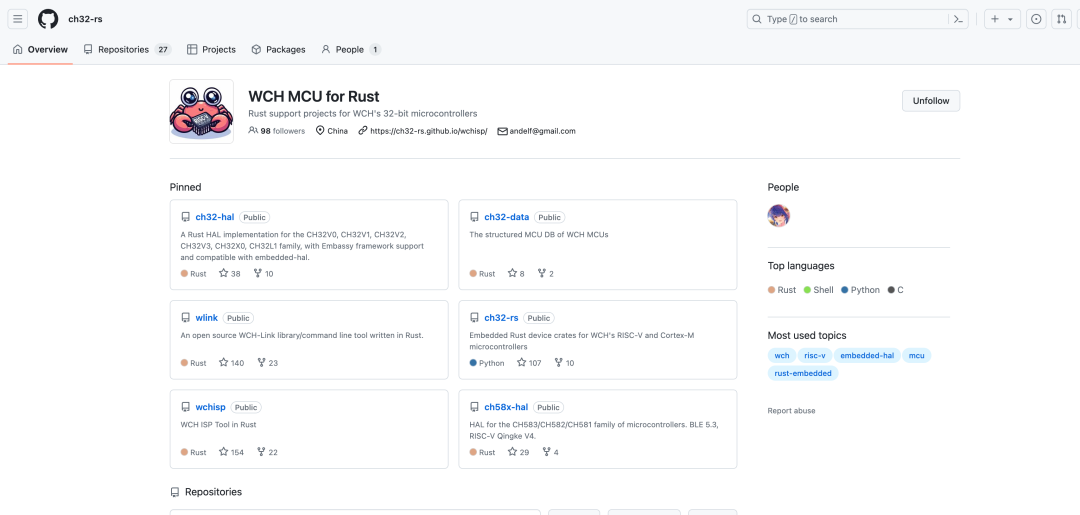Screen dimensions: 1080x515
Task: Click the Pinned section heading
Action: [x=185, y=187]
